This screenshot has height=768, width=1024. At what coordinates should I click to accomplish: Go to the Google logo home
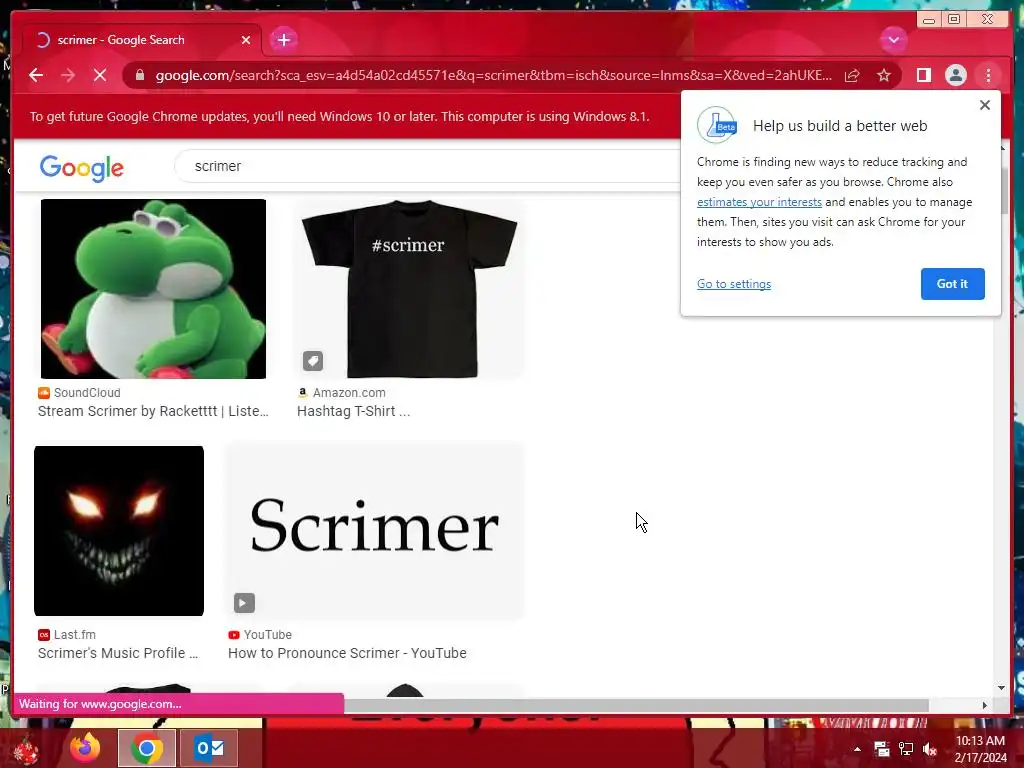pos(82,168)
